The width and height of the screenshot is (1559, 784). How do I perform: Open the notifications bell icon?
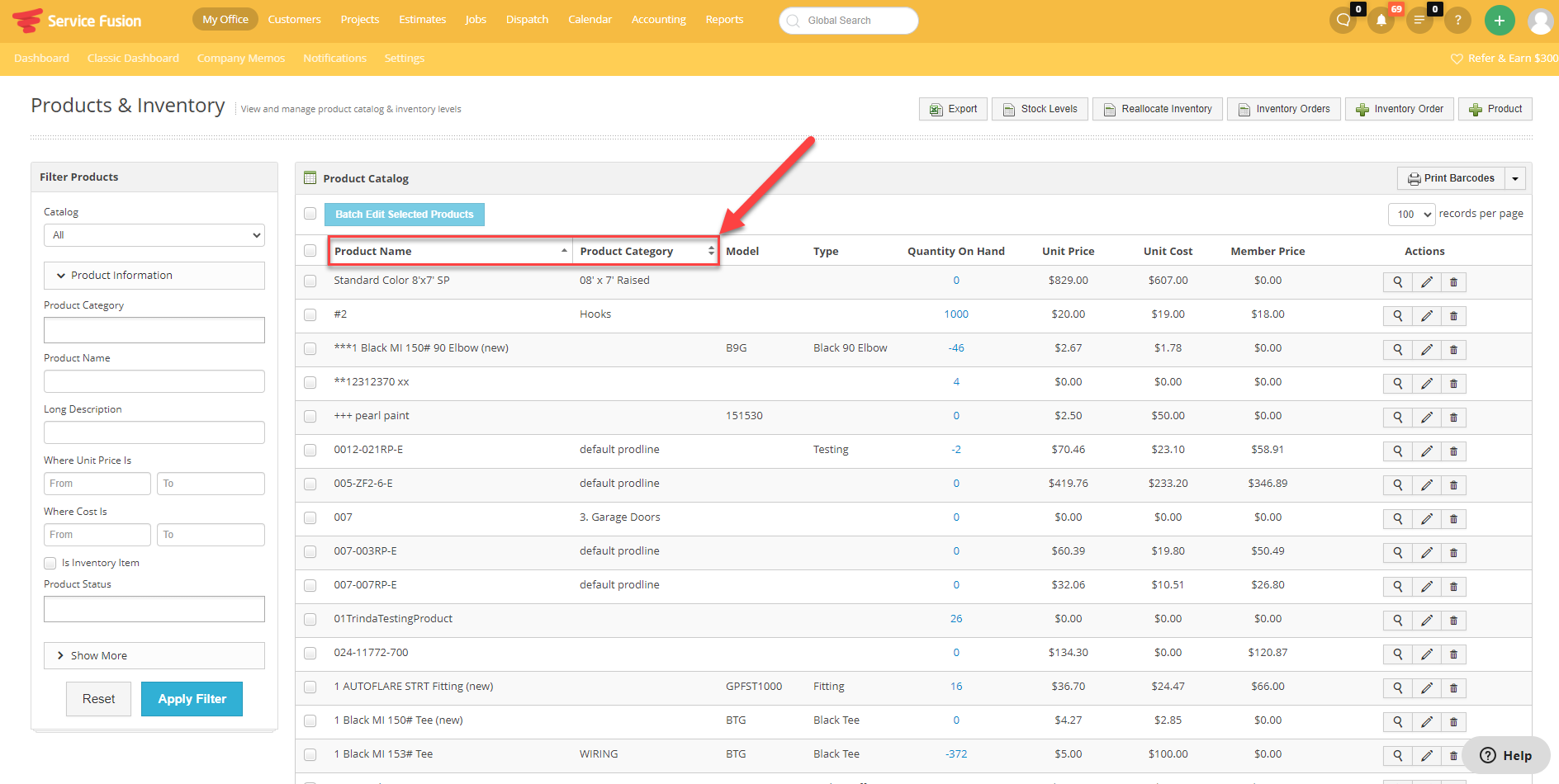click(1381, 20)
